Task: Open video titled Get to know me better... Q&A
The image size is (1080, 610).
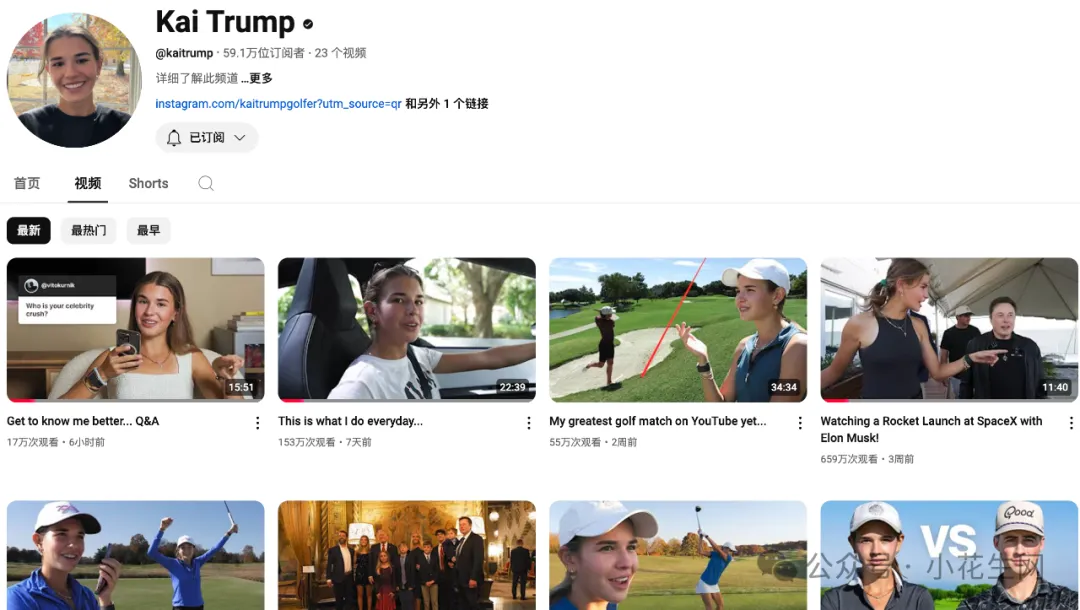Action: (83, 421)
